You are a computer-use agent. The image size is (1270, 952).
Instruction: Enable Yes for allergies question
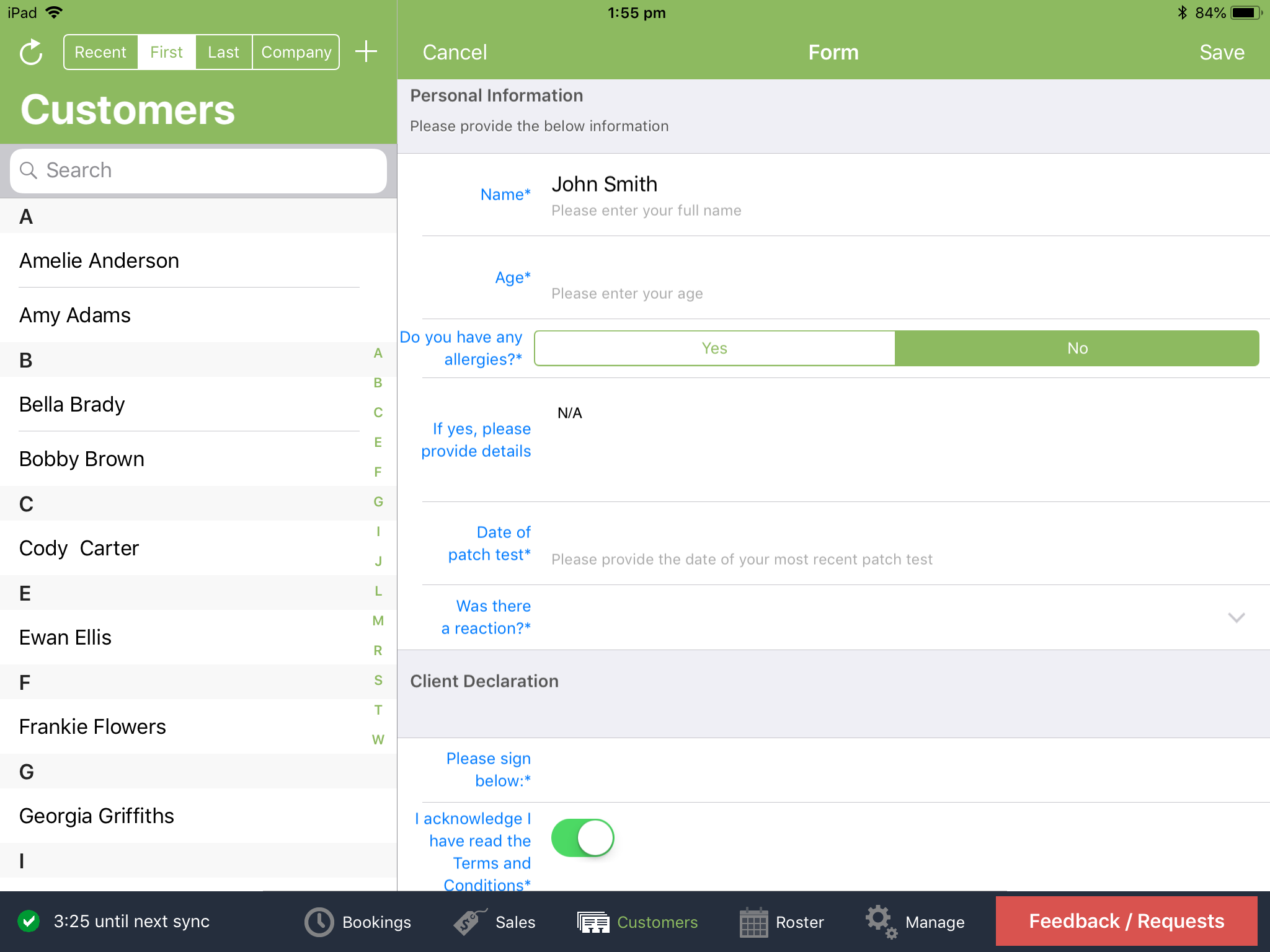714,348
